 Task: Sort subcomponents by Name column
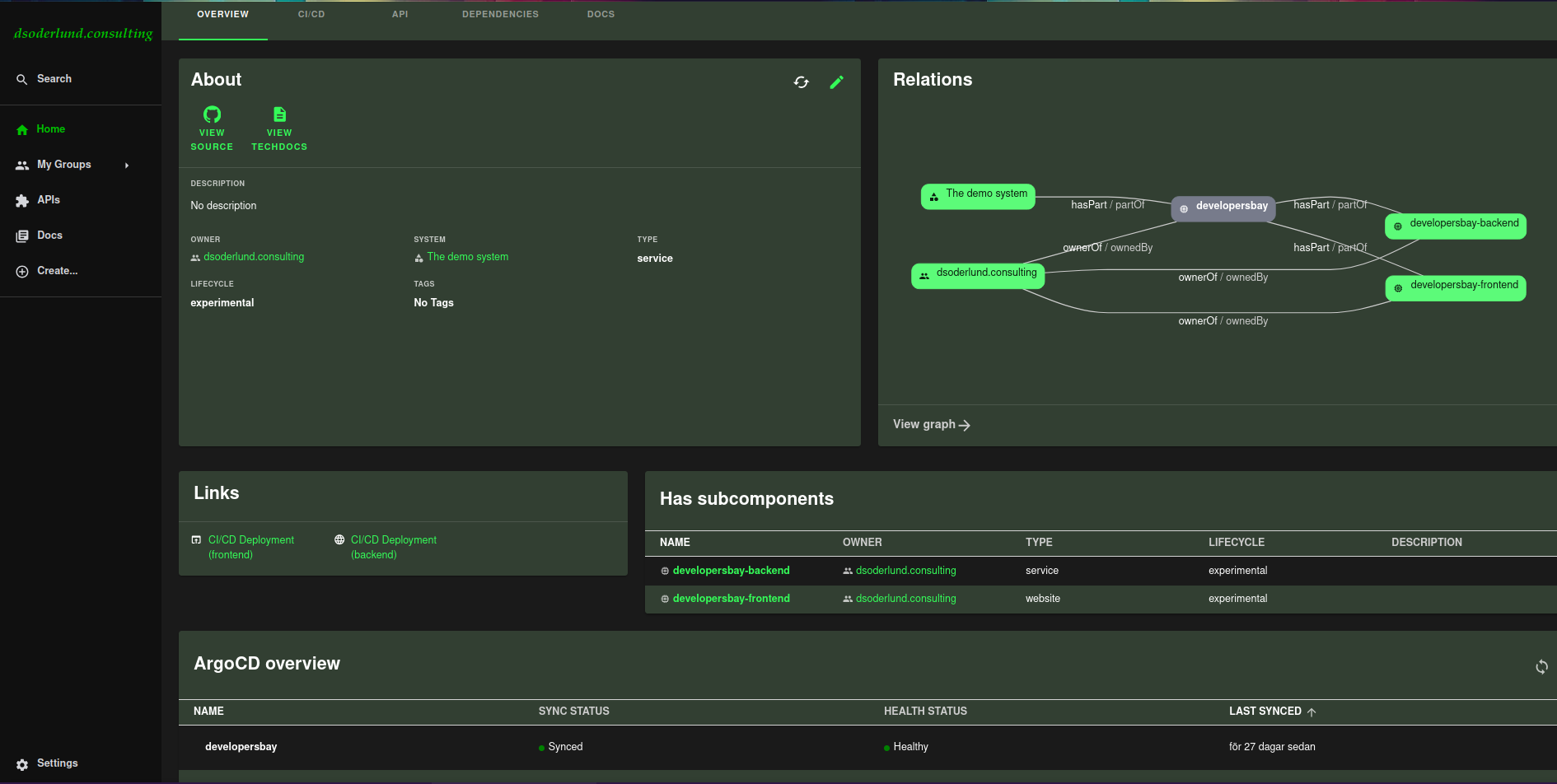(x=675, y=543)
